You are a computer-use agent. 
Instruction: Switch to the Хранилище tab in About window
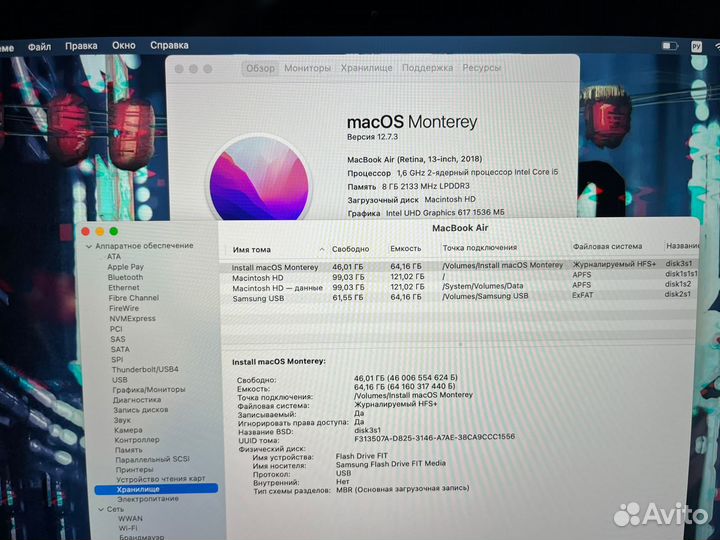click(366, 68)
